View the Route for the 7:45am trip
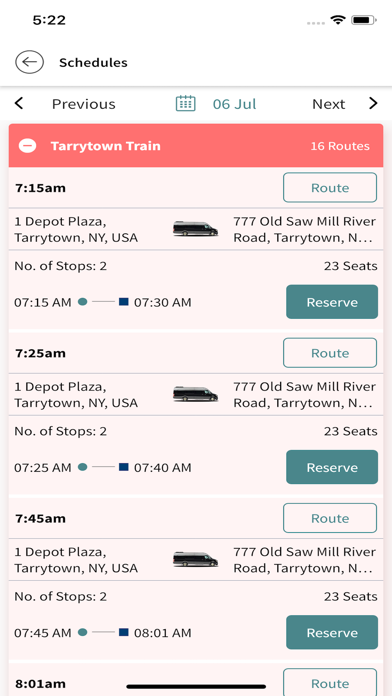This screenshot has height=696, width=392. [330, 518]
